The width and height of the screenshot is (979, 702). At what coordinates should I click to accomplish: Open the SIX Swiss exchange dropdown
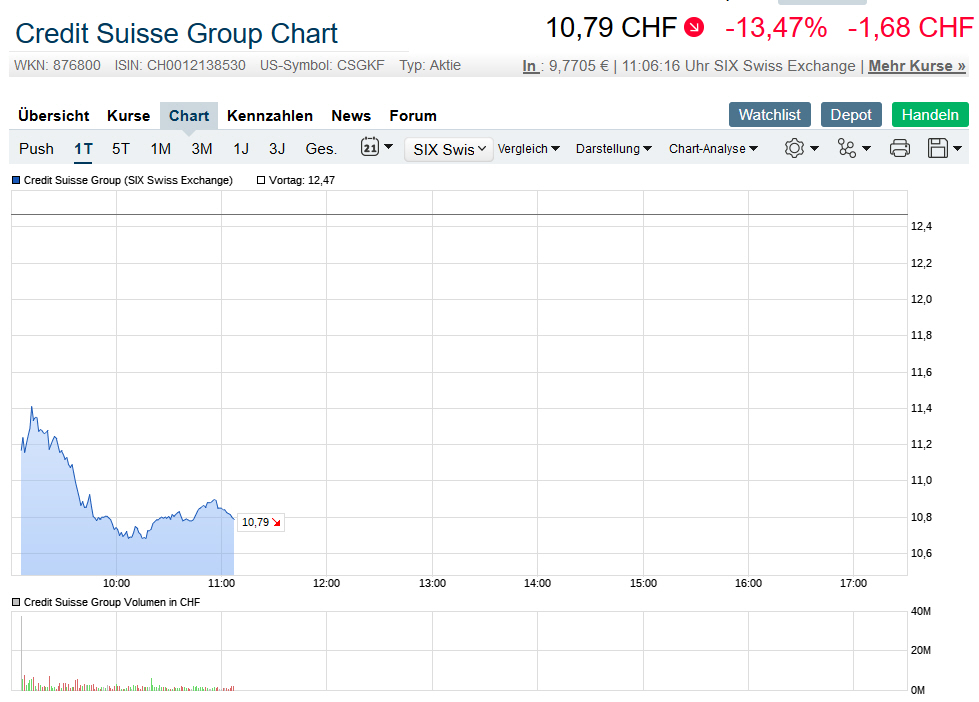(x=449, y=149)
